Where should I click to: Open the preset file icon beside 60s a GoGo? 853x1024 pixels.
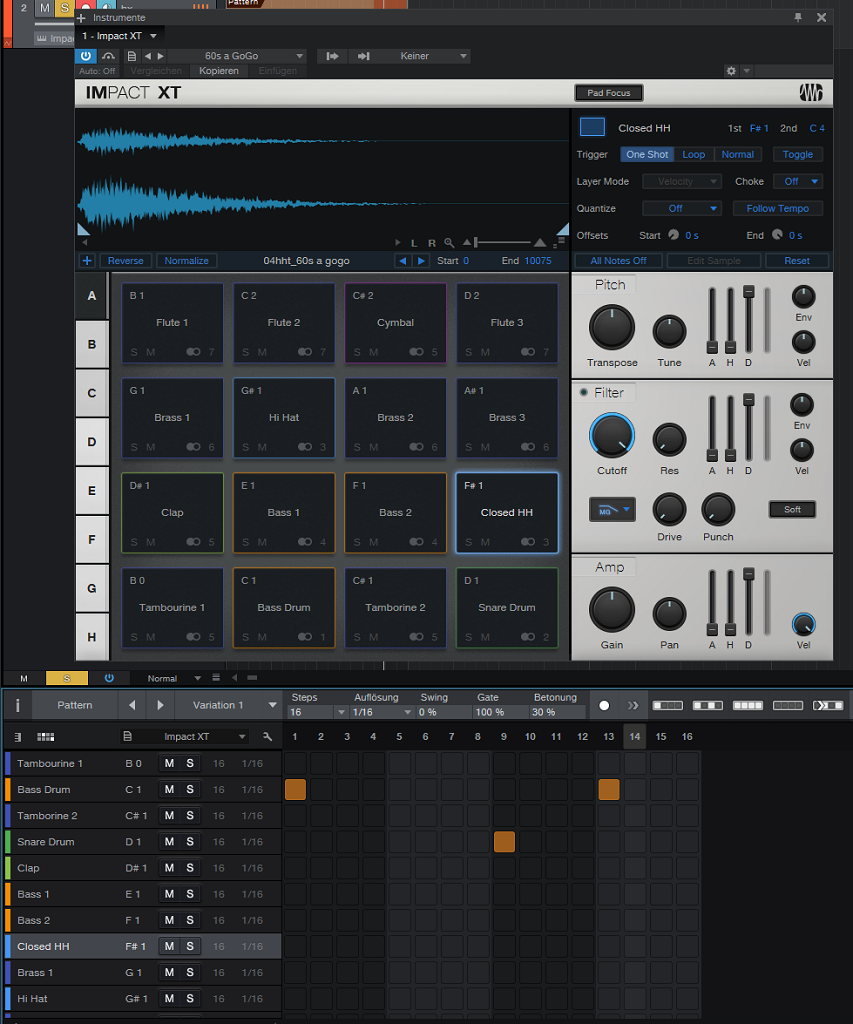click(x=132, y=56)
